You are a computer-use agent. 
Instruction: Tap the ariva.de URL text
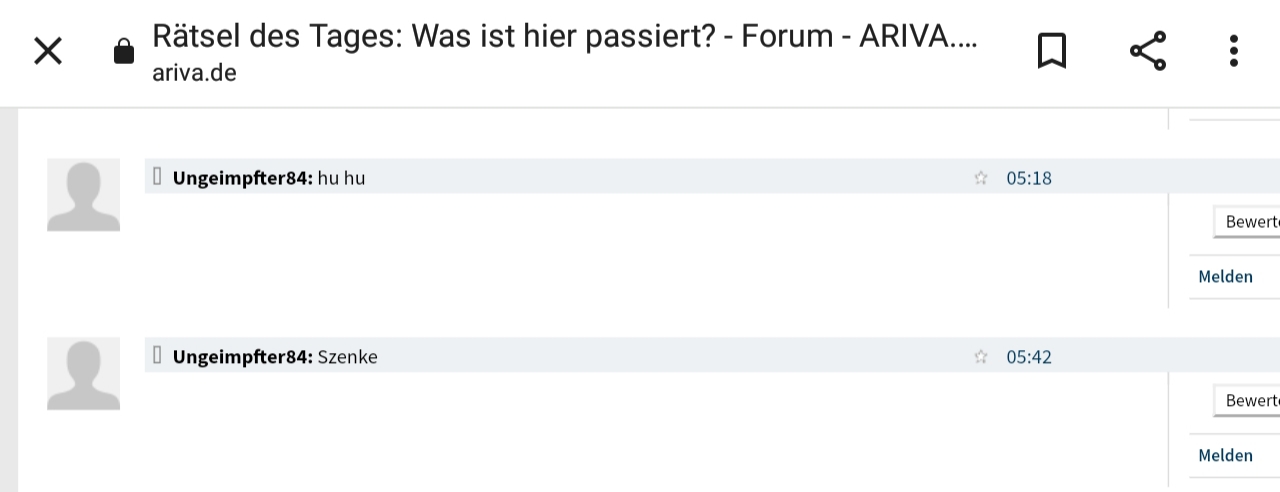[x=194, y=73]
